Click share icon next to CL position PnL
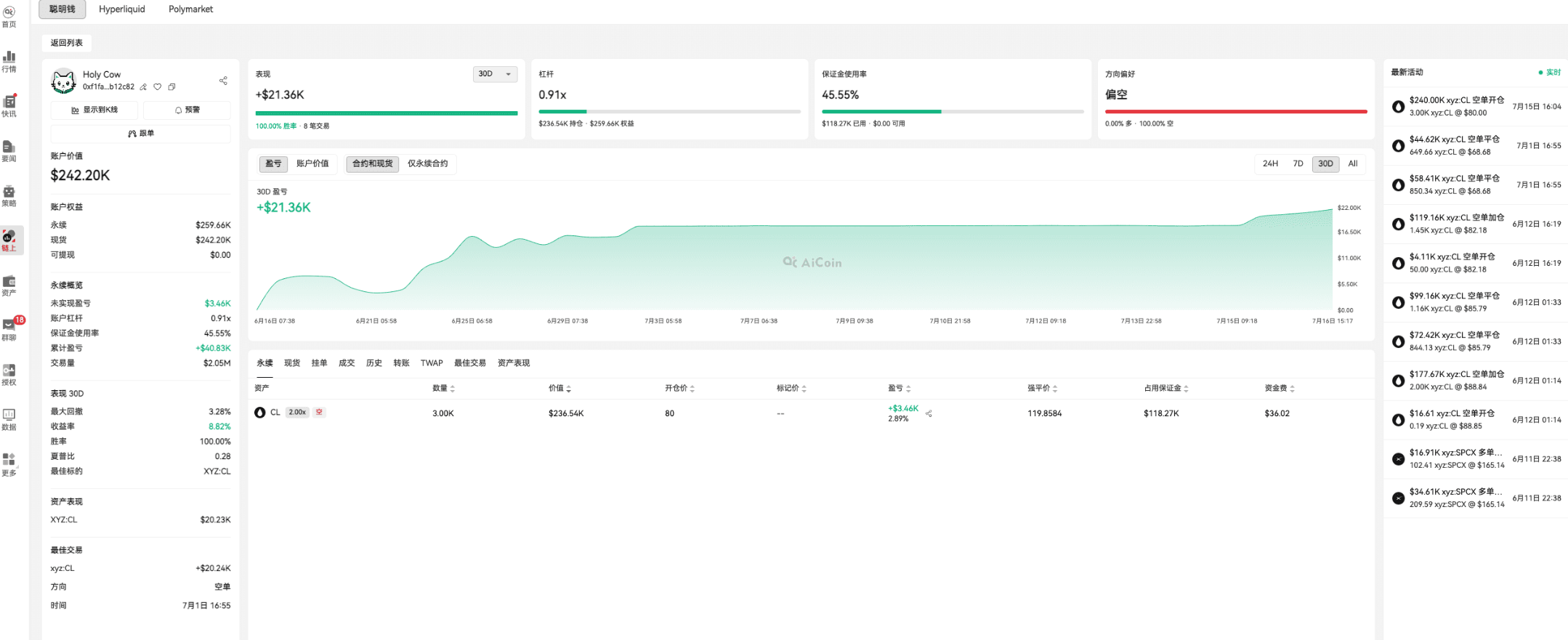Viewport: 1568px width, 640px height. click(x=929, y=413)
